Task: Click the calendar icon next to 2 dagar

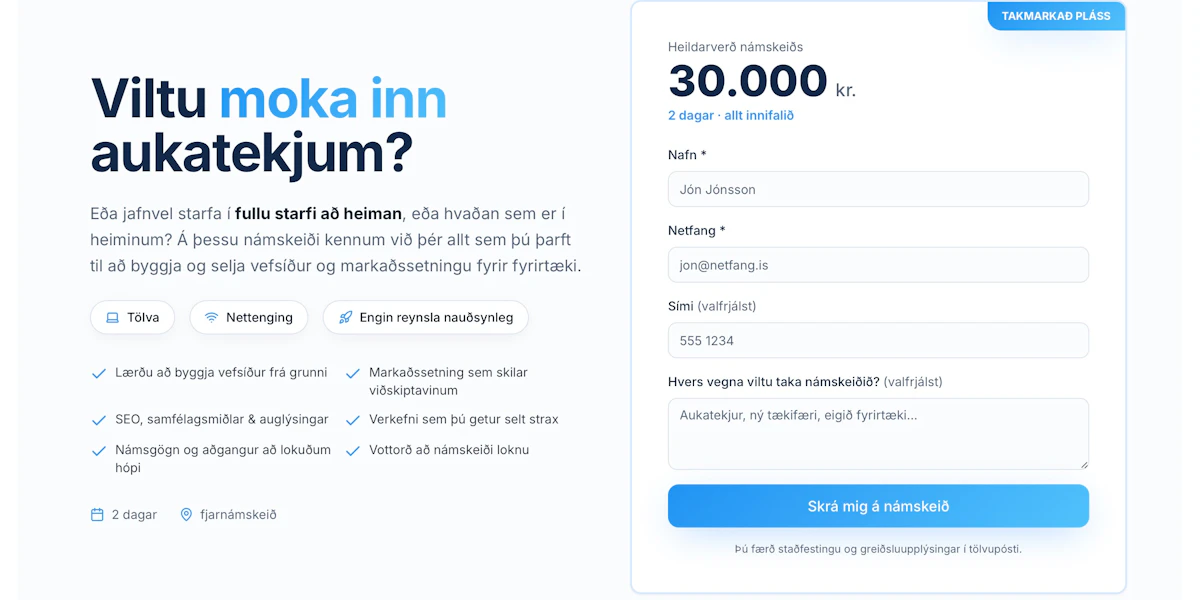Action: (x=97, y=515)
